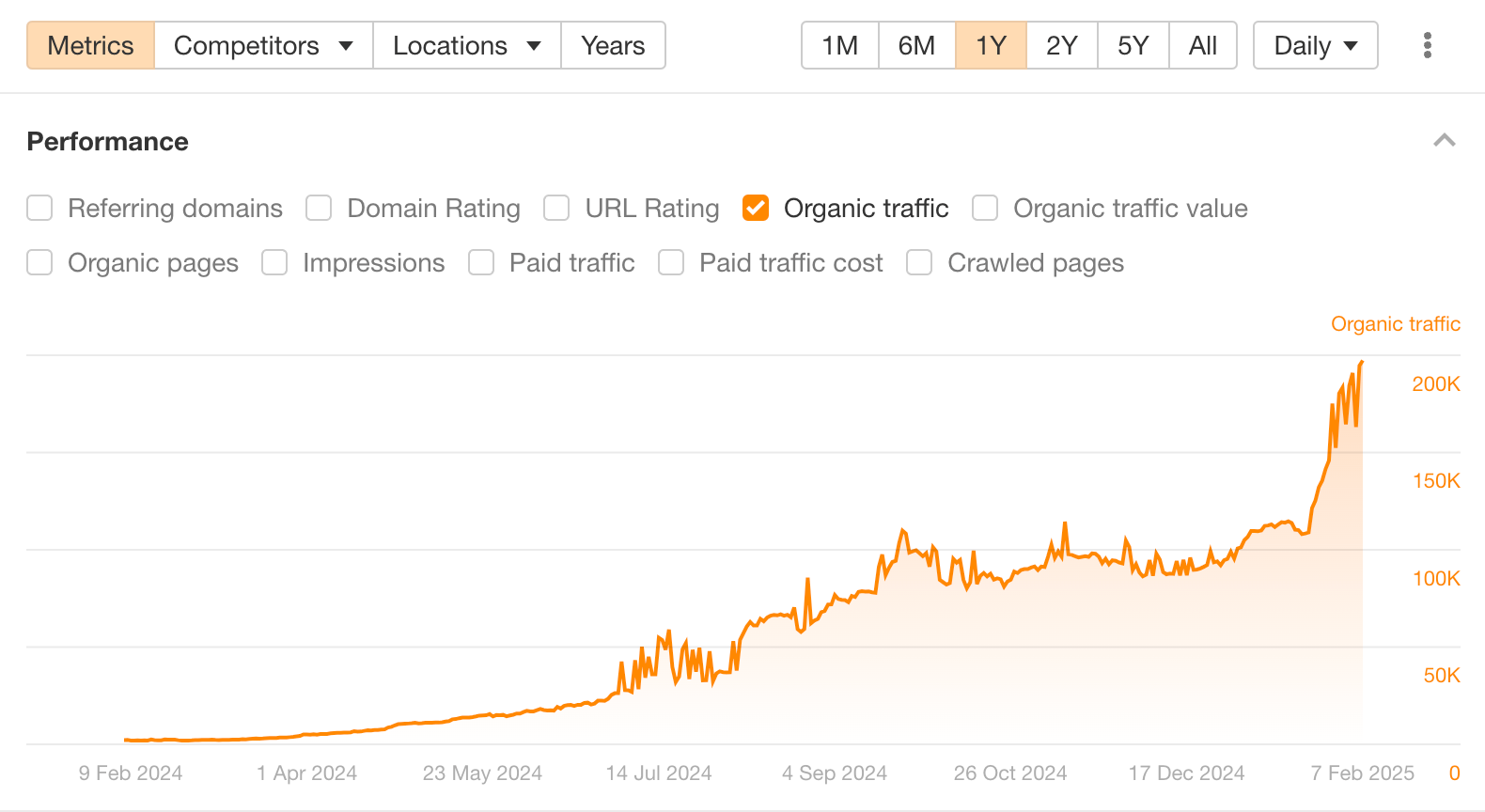This screenshot has height=812, width=1485.
Task: Open the Competitors dropdown
Action: tap(263, 44)
